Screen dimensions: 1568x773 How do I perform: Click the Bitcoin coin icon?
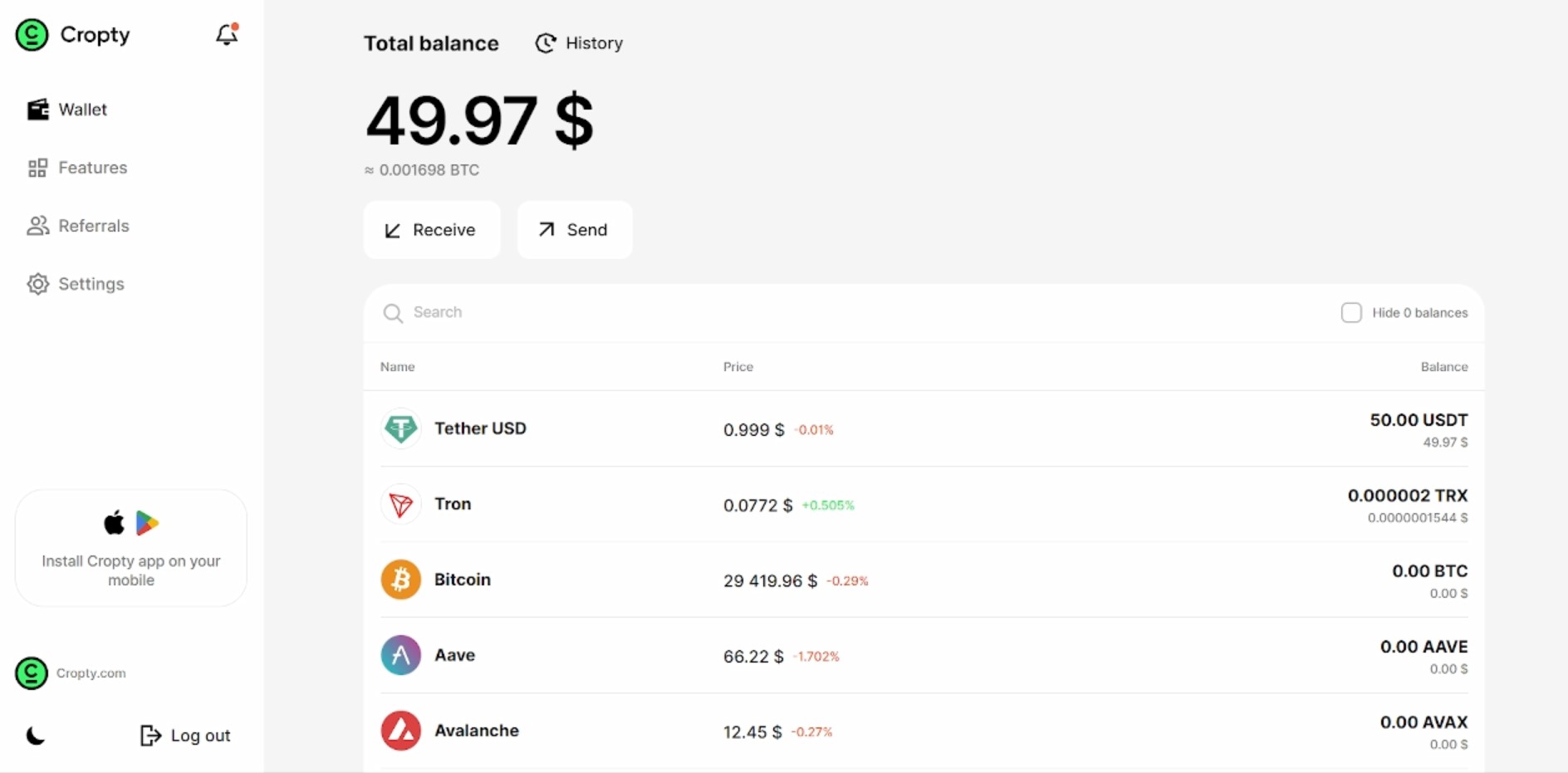click(x=400, y=580)
